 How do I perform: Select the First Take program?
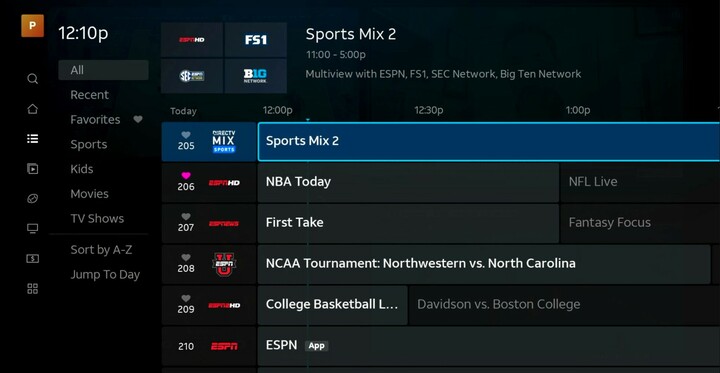[x=408, y=223]
